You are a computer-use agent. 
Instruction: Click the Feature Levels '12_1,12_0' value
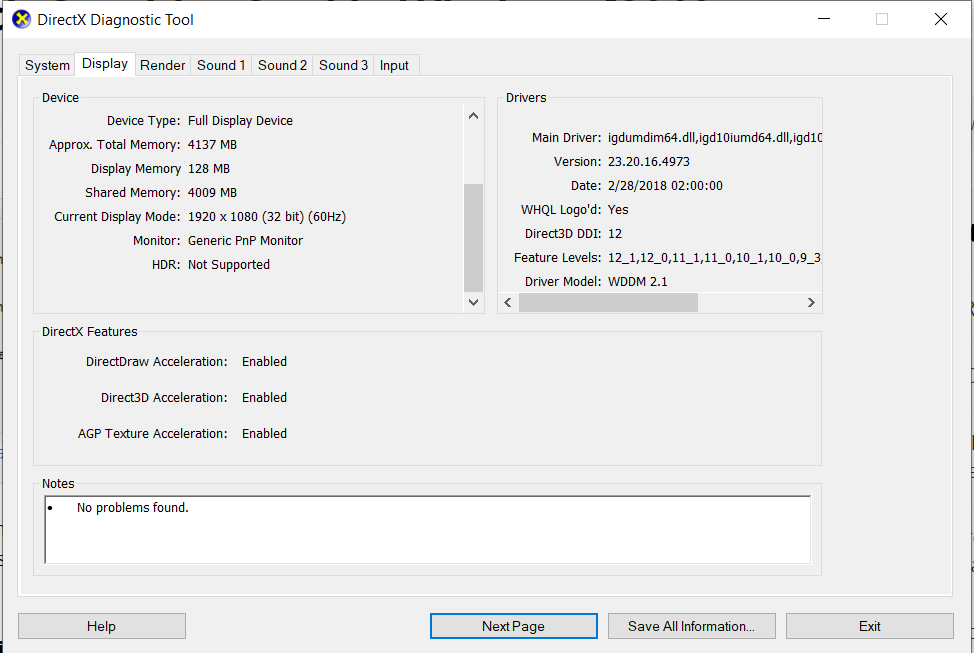coord(715,258)
